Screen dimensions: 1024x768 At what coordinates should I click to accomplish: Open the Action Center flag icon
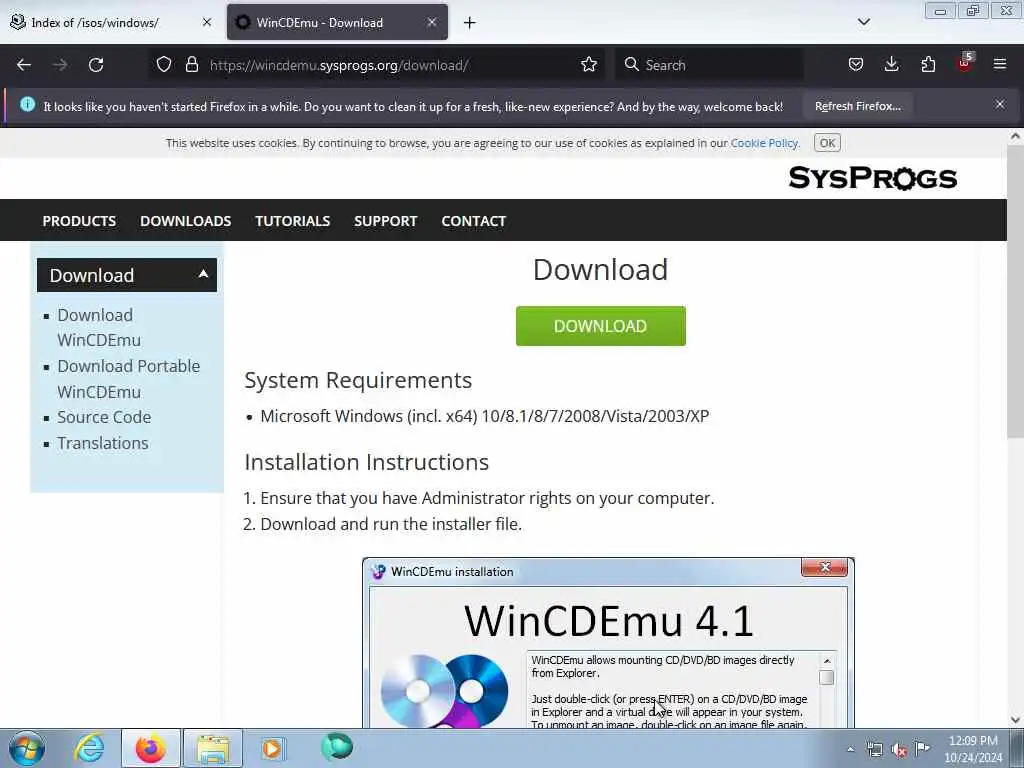click(x=922, y=749)
